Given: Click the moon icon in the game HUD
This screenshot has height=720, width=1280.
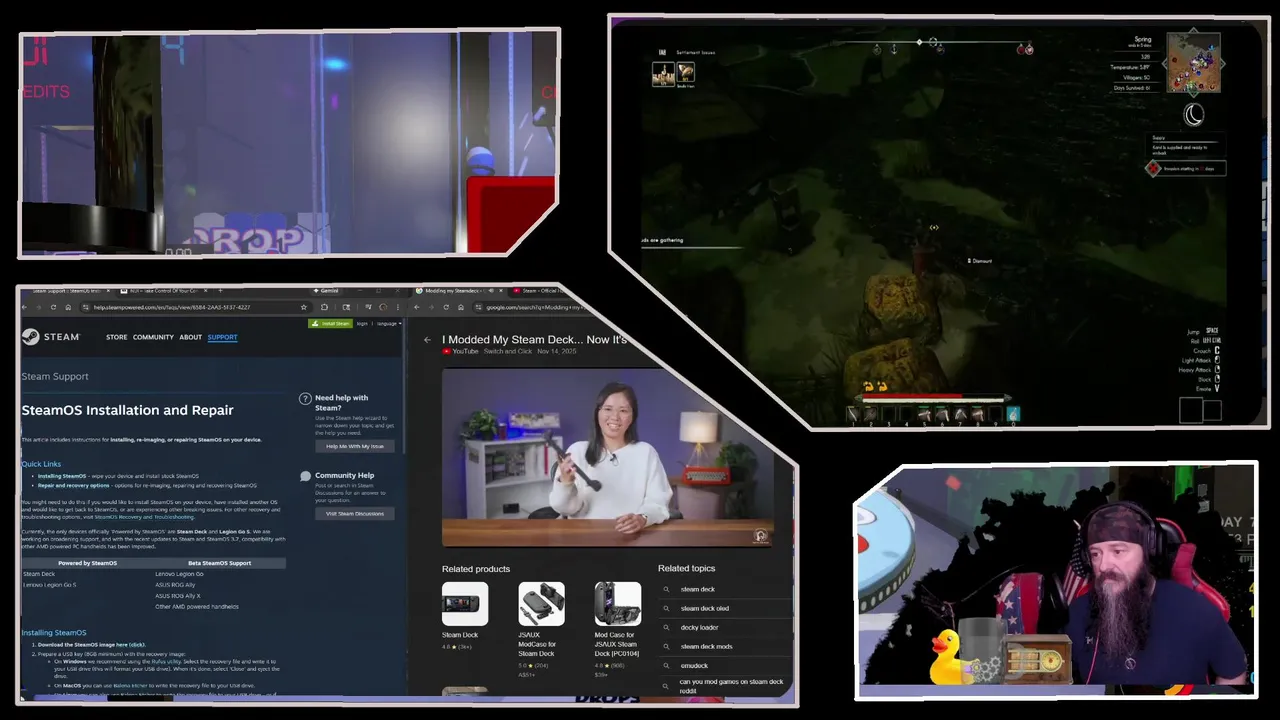Looking at the screenshot, I should [x=1194, y=115].
